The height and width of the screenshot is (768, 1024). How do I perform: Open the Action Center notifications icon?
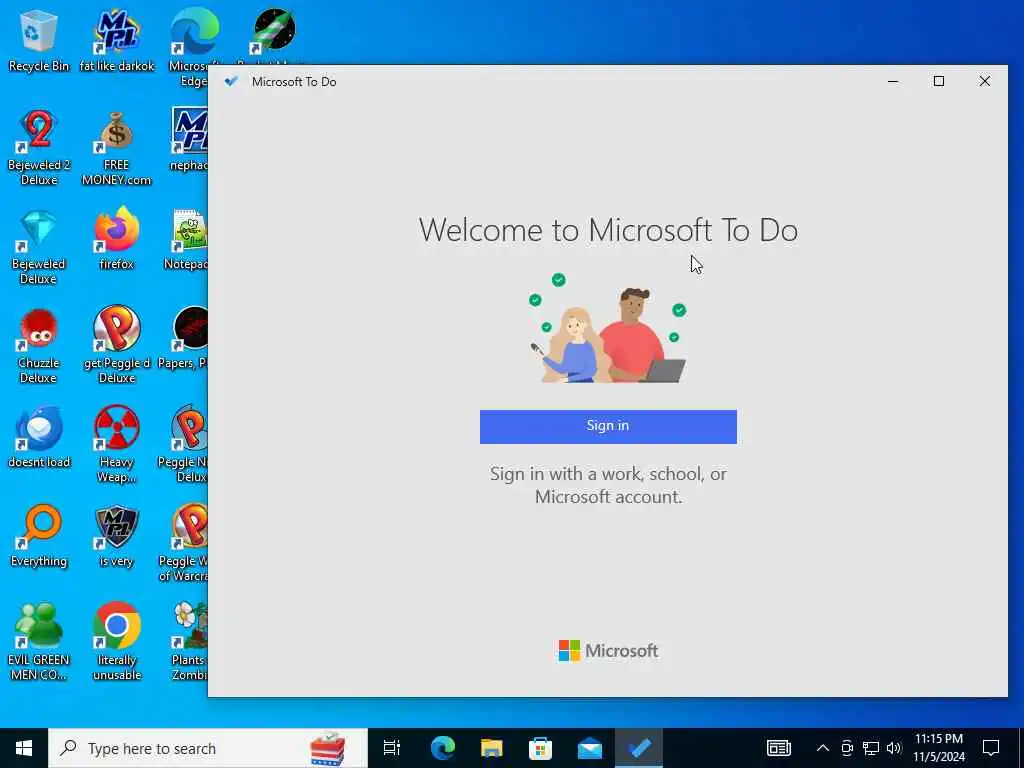991,748
